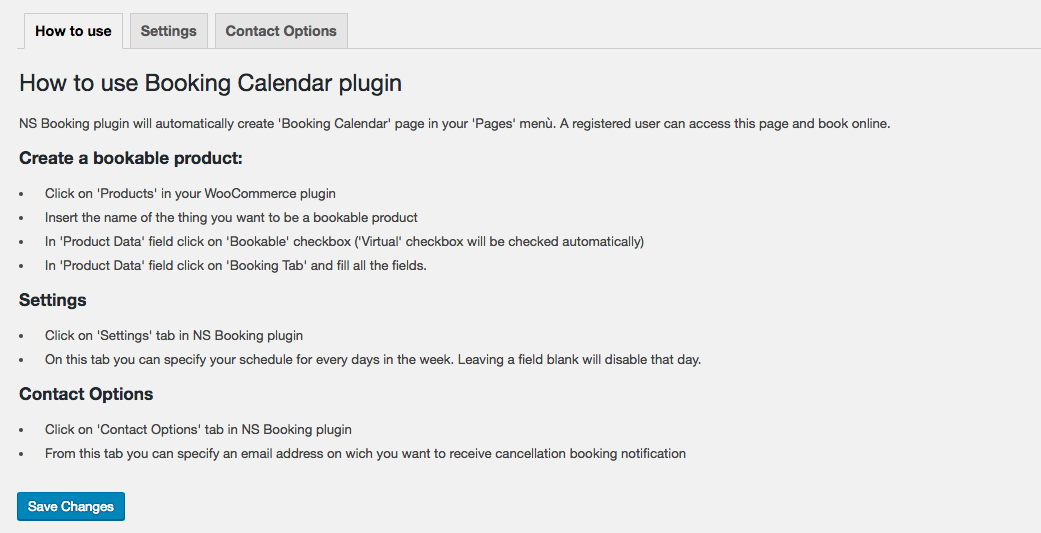Click the "Click on 'Contact Options' tab" instruction line

coord(199,429)
